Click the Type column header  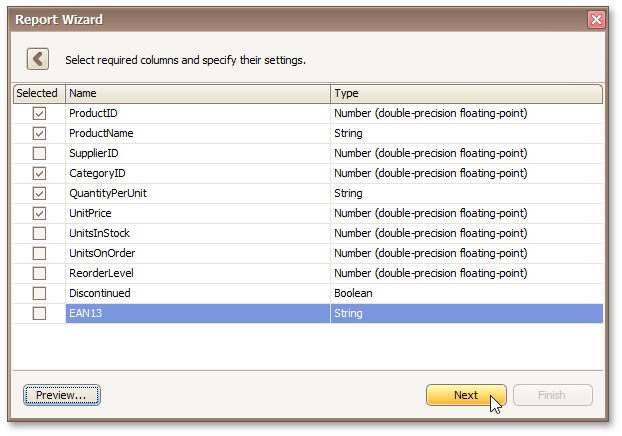point(466,94)
